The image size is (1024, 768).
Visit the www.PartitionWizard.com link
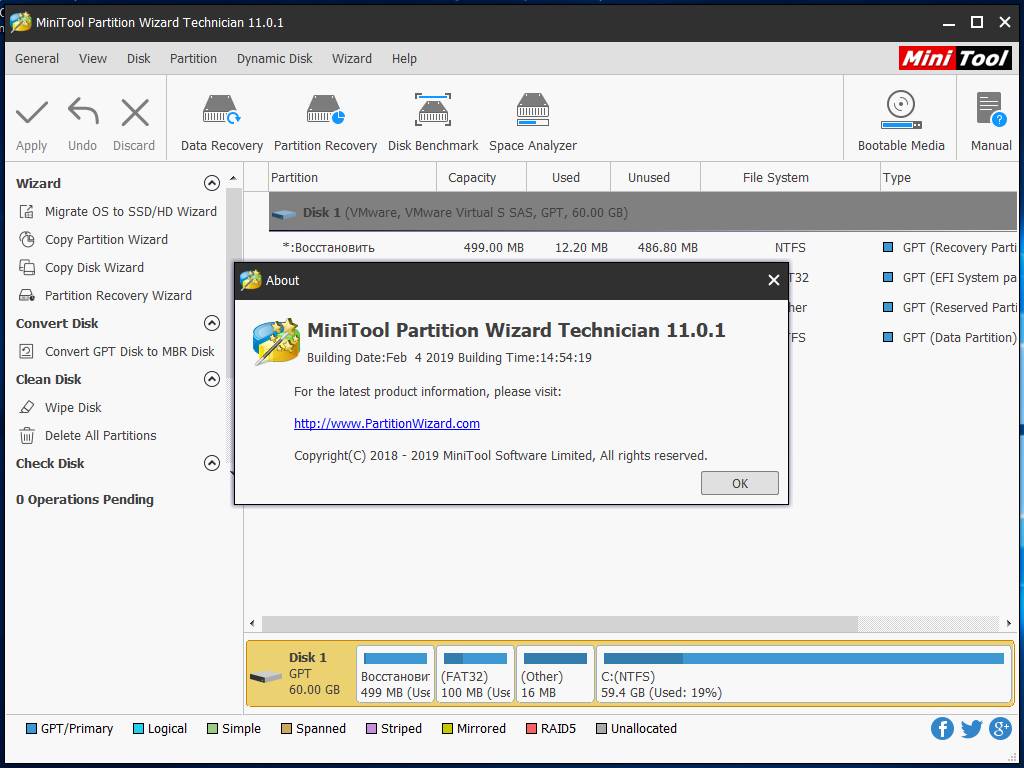click(386, 423)
